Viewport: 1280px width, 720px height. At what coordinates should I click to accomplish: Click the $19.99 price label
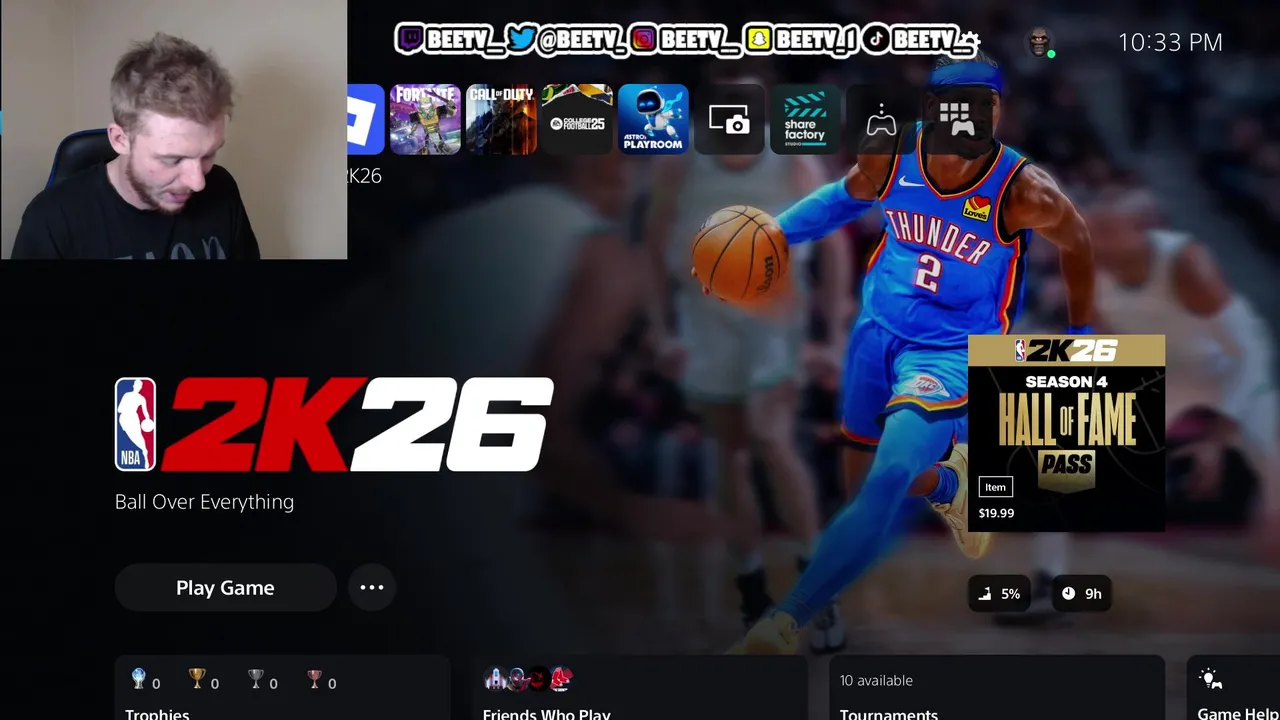(996, 513)
